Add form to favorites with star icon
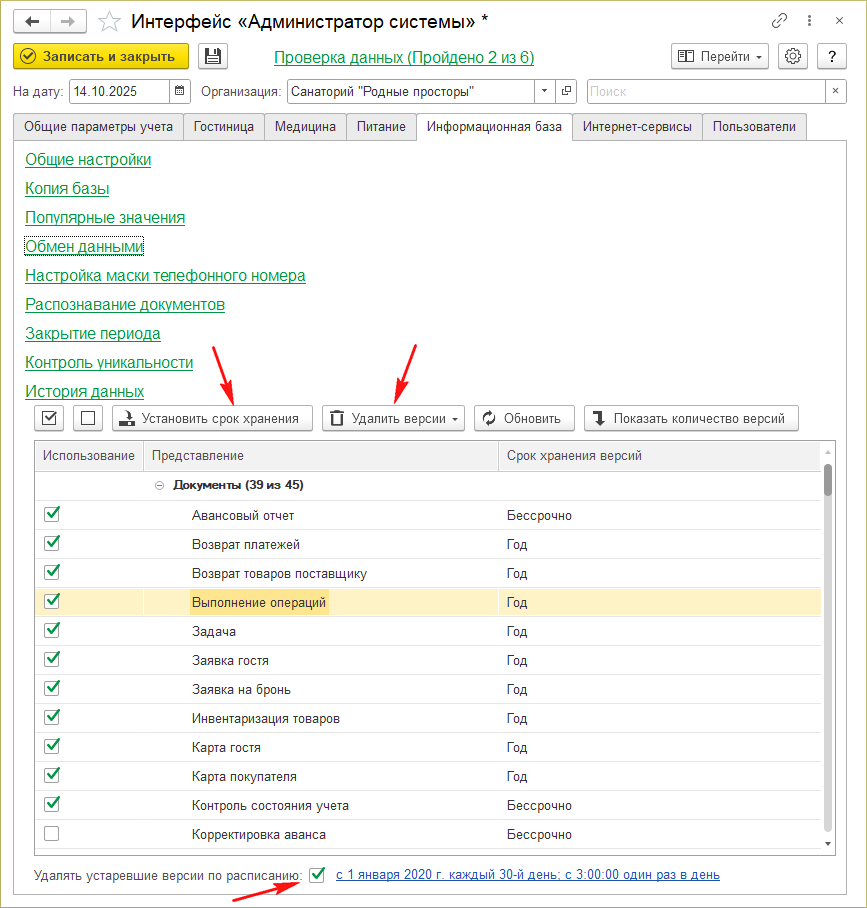 (111, 21)
